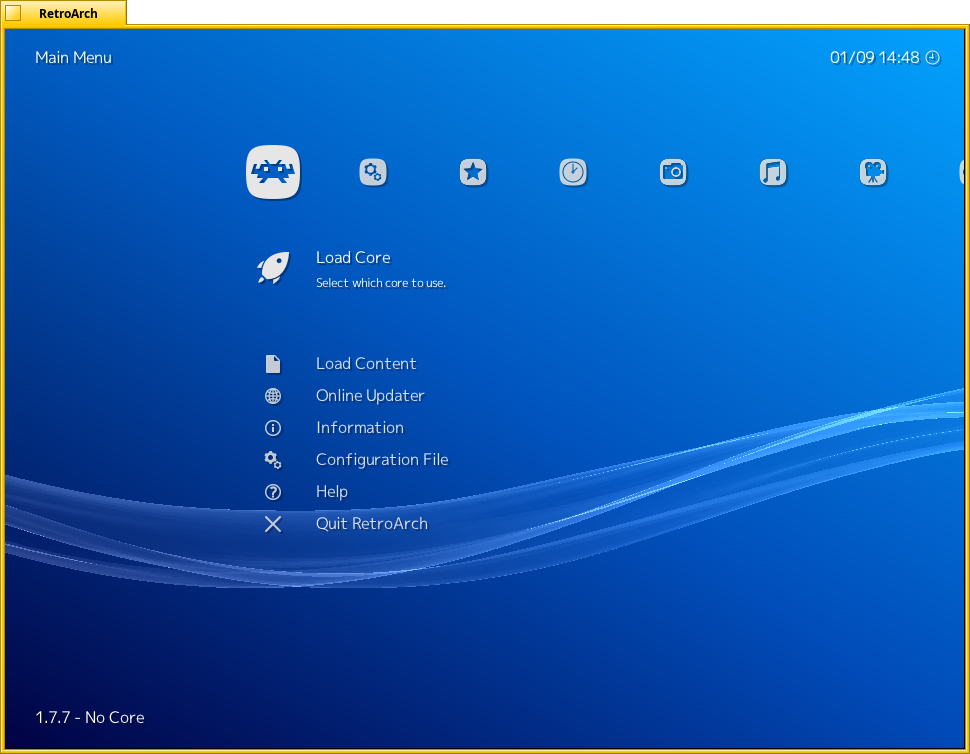Open the Favorites star tab icon
The height and width of the screenshot is (754, 970).
473,172
